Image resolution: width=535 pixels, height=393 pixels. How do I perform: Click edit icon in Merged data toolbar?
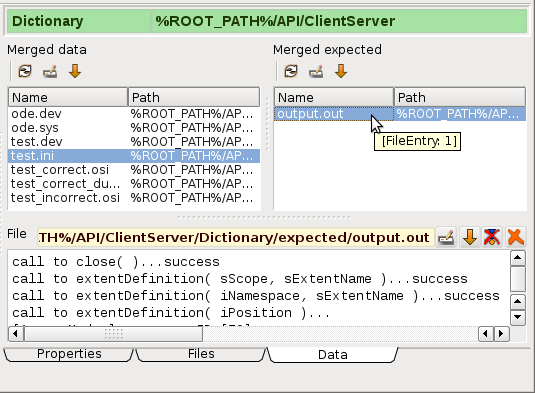(50, 72)
